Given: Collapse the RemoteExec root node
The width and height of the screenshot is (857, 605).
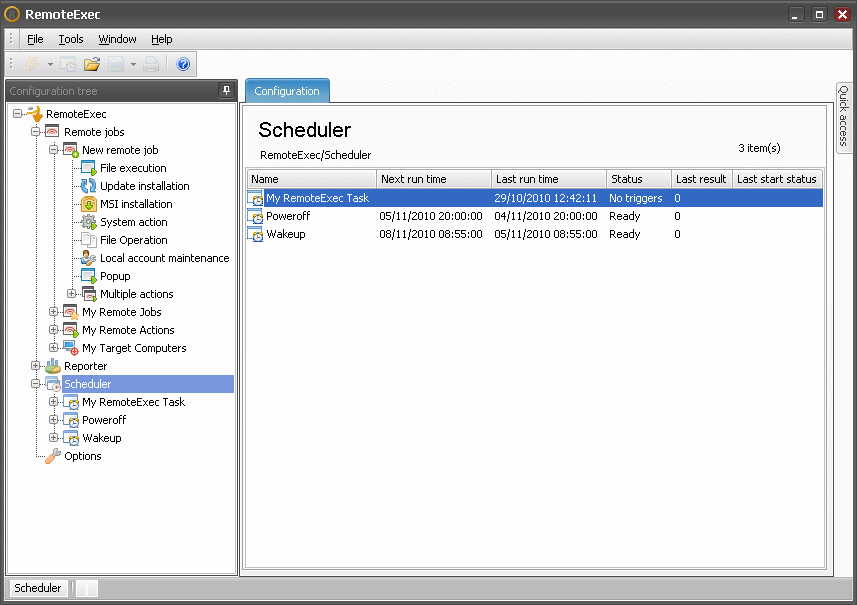Looking at the screenshot, I should click(17, 114).
